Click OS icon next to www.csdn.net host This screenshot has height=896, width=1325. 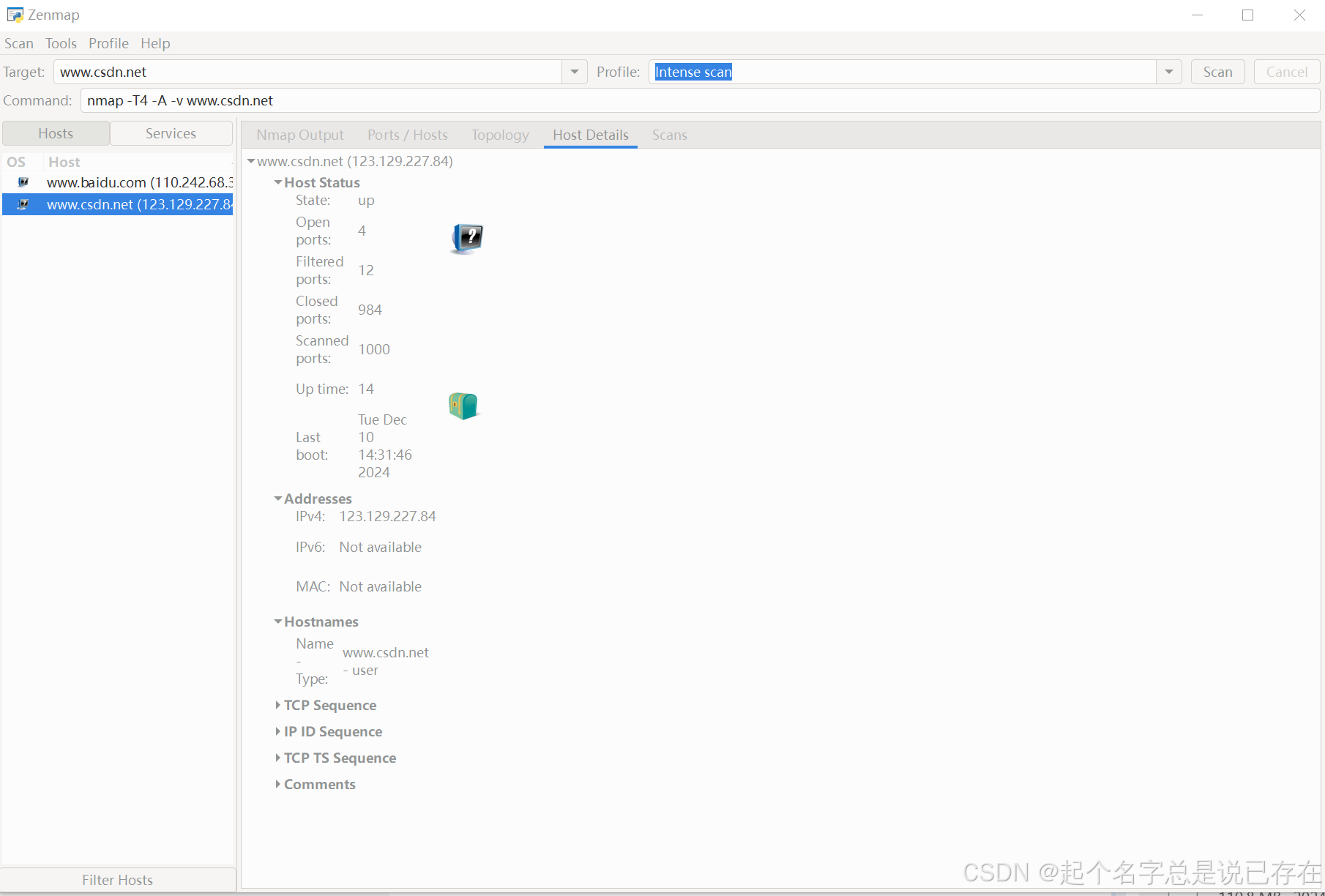click(x=23, y=204)
